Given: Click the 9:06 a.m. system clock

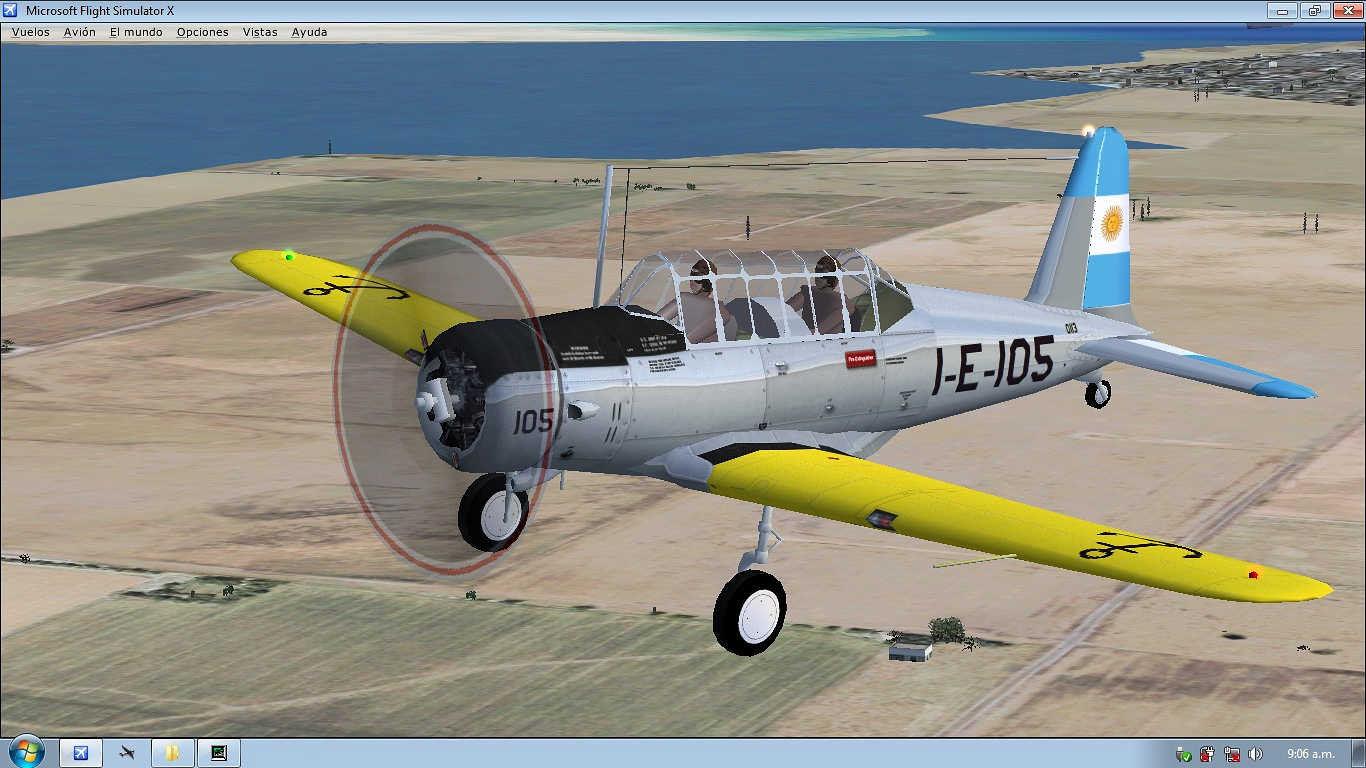Looking at the screenshot, I should tap(1310, 754).
